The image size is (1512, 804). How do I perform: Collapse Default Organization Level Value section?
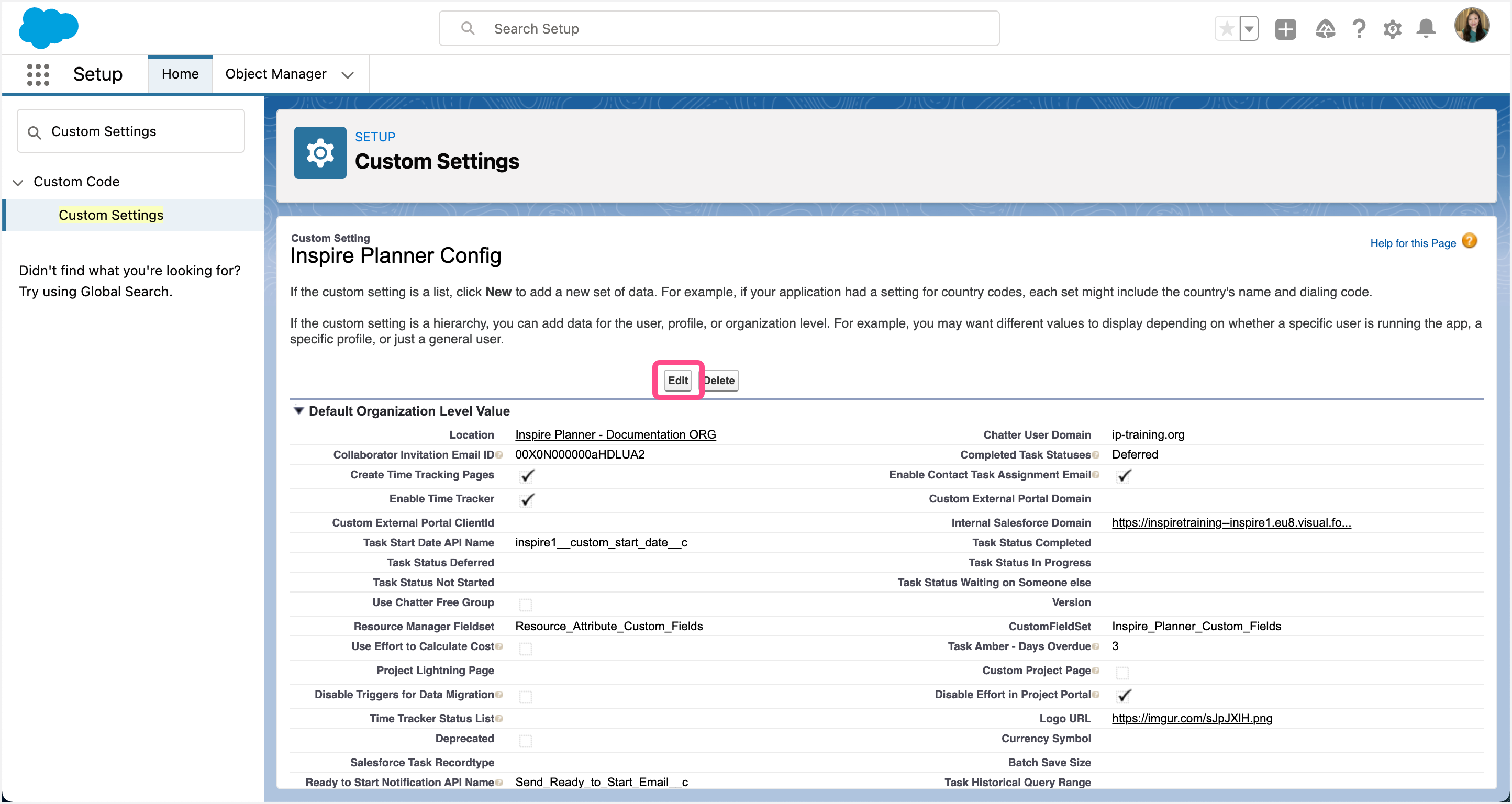click(299, 411)
